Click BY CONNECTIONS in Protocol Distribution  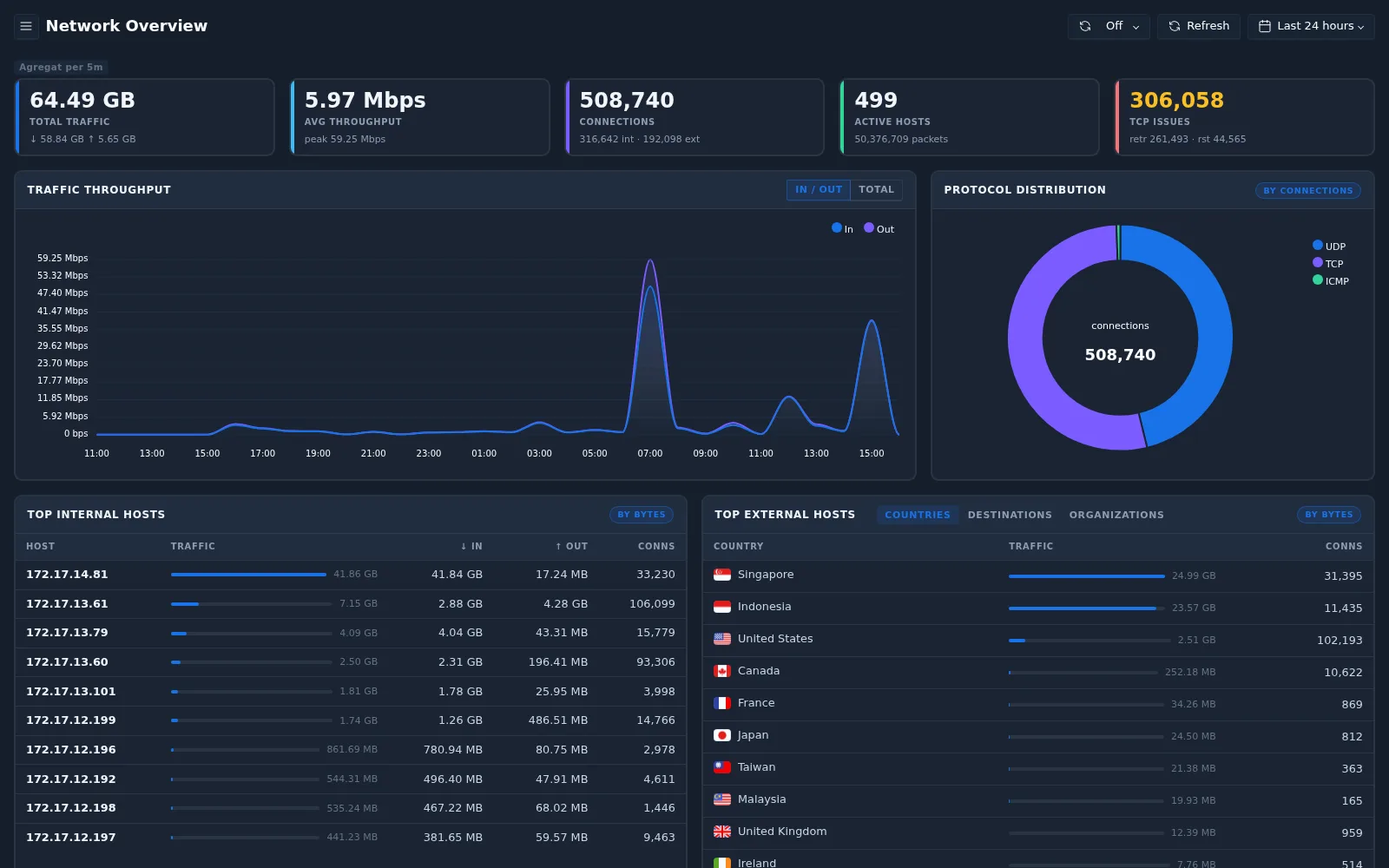1308,190
